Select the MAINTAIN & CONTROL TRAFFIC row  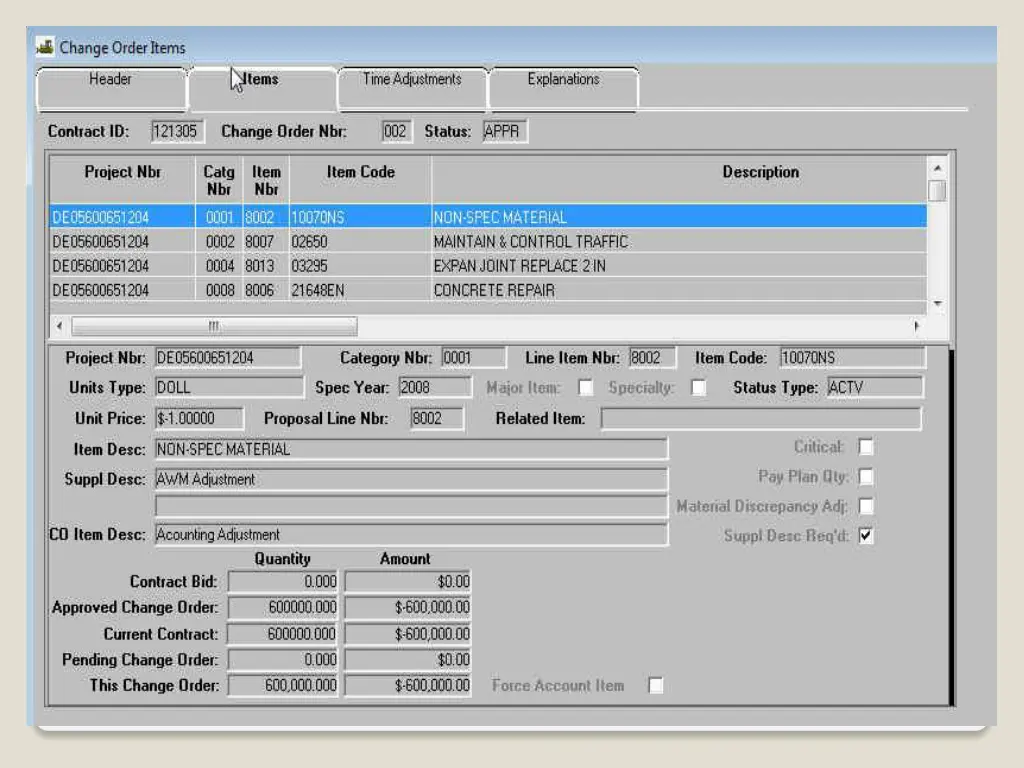click(x=488, y=242)
